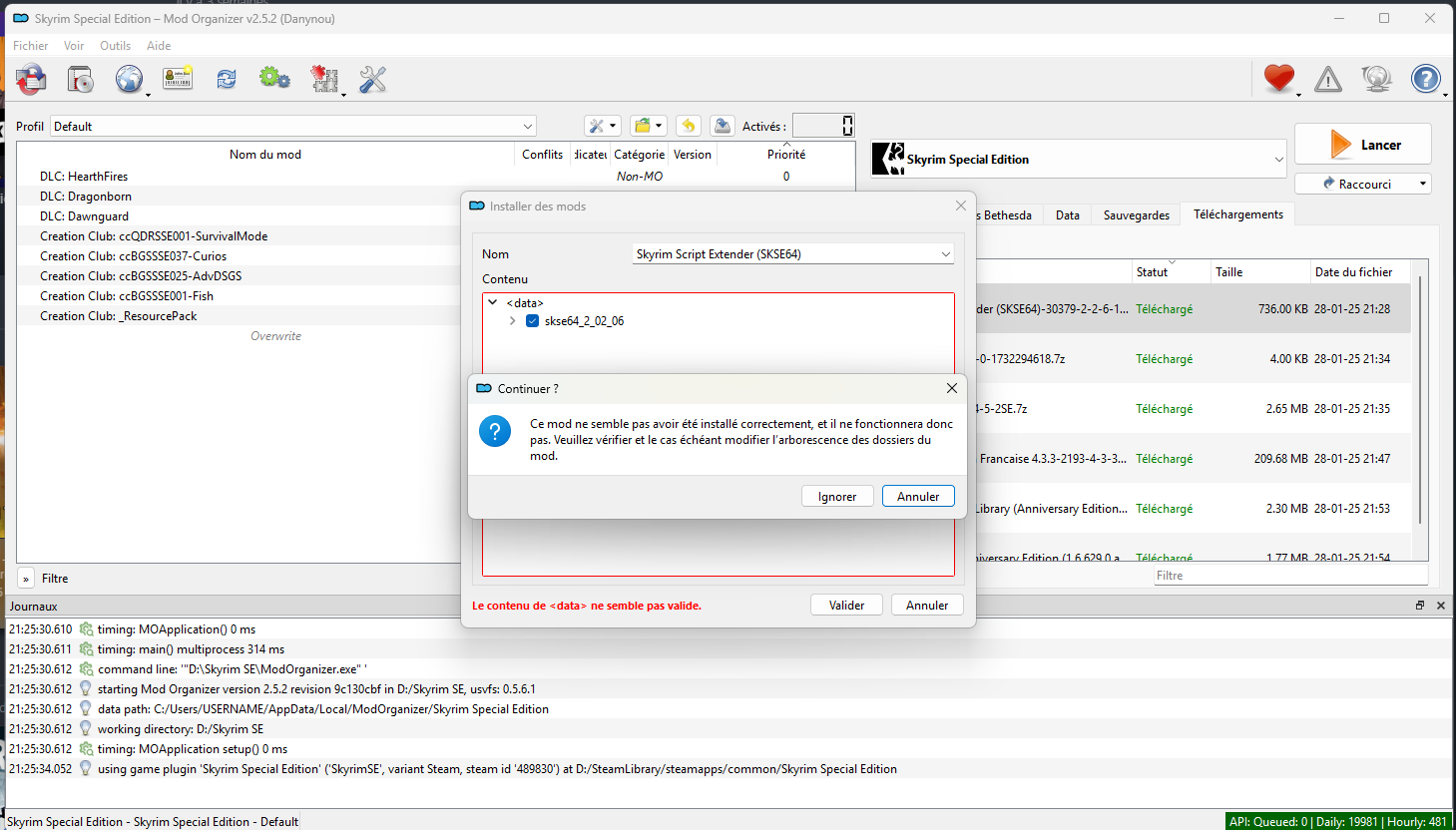Click Annuler in Installer des mods dialog
The image size is (1456, 830).
[x=927, y=605]
